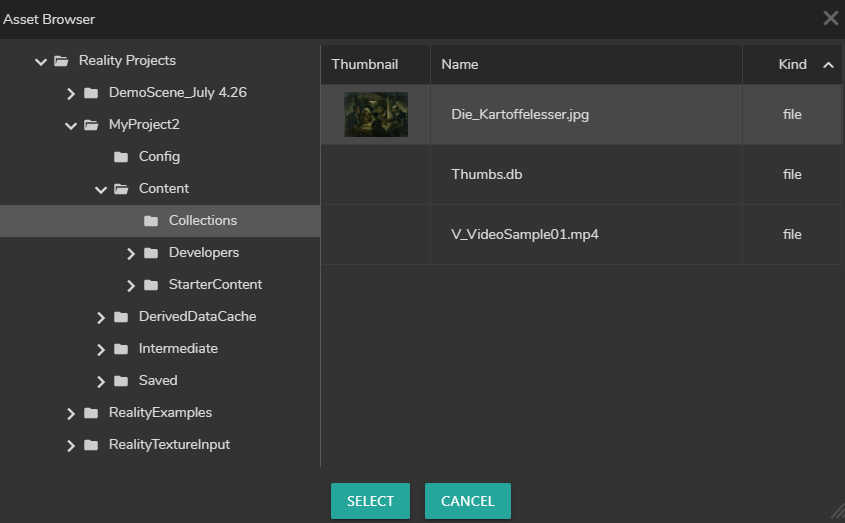Click the StarterContent folder icon
This screenshot has height=523, width=845.
(151, 285)
